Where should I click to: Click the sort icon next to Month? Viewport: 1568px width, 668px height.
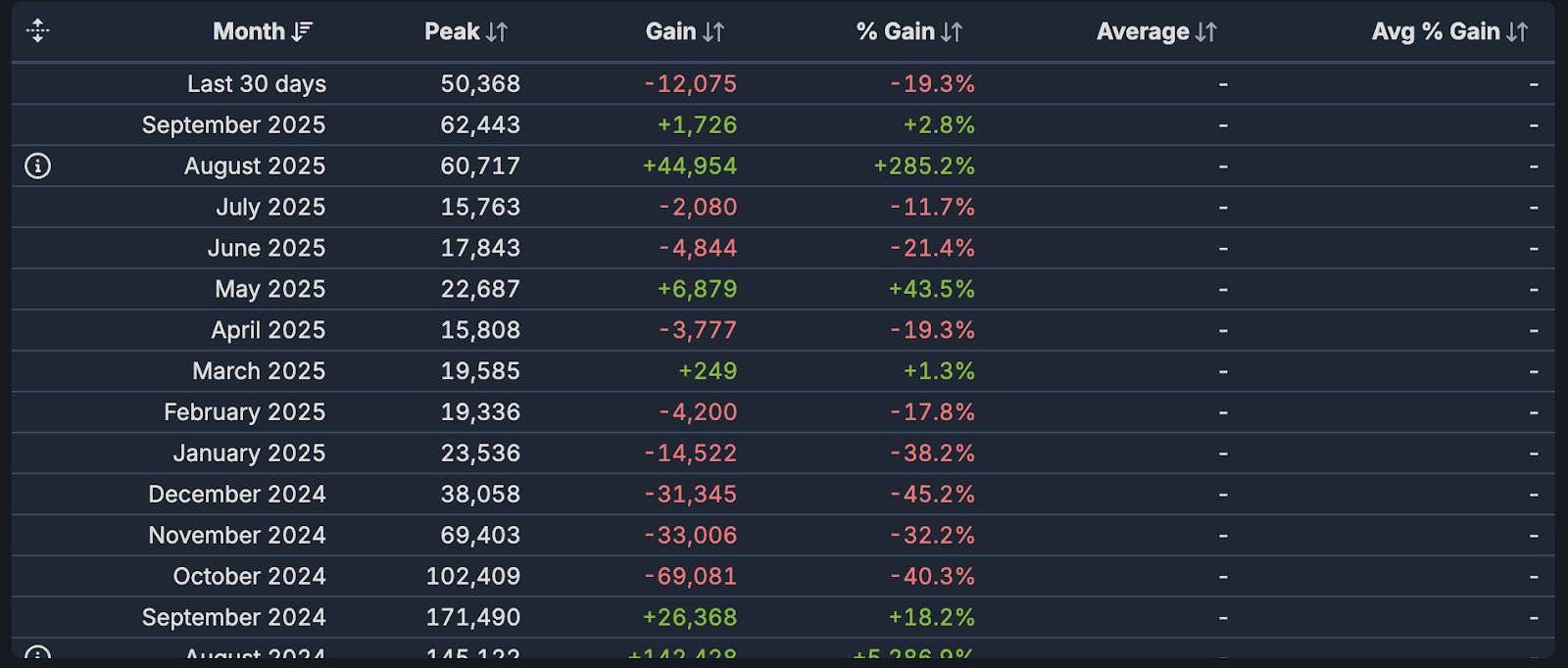point(302,32)
